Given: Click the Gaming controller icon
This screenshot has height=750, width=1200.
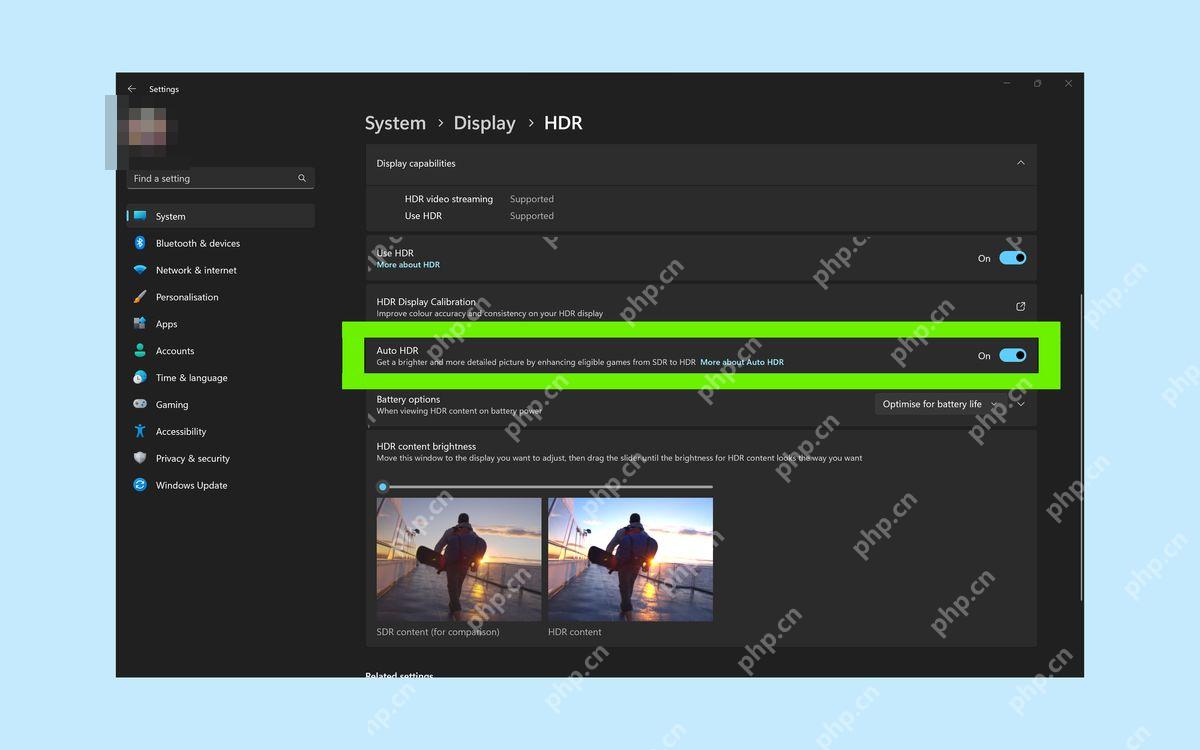Looking at the screenshot, I should [140, 404].
